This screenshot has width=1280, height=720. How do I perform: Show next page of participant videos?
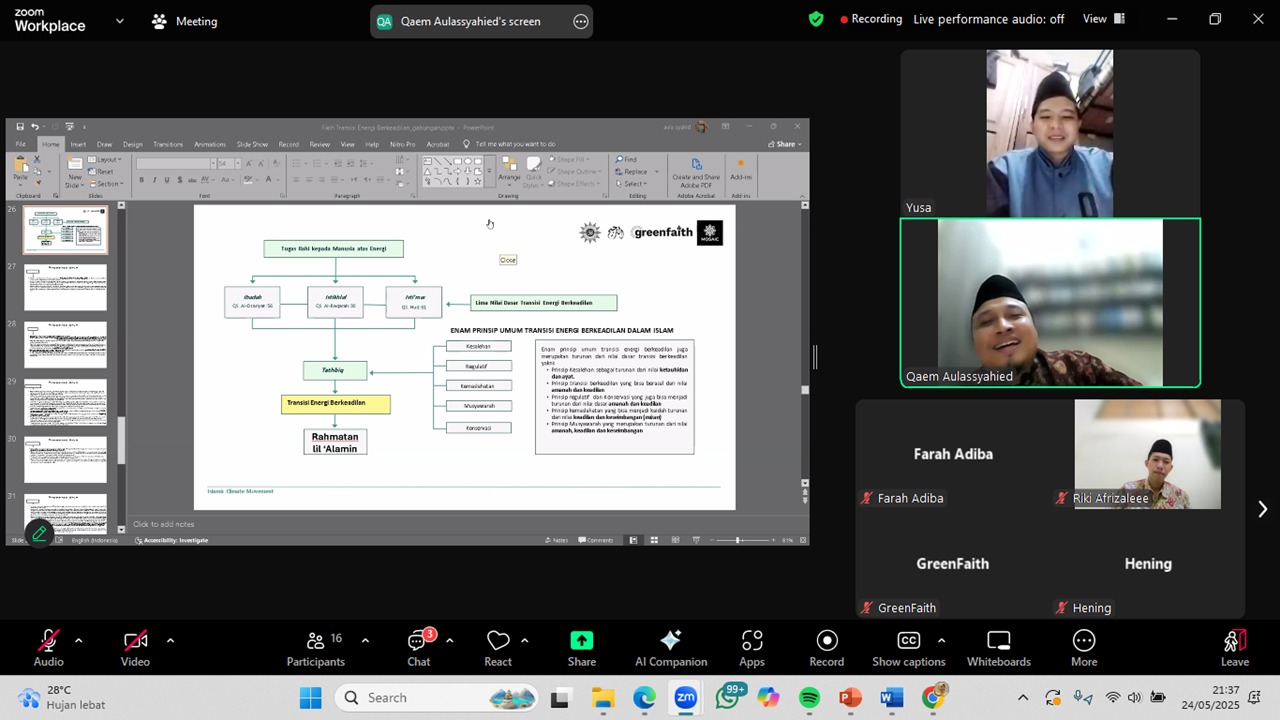(x=1261, y=509)
